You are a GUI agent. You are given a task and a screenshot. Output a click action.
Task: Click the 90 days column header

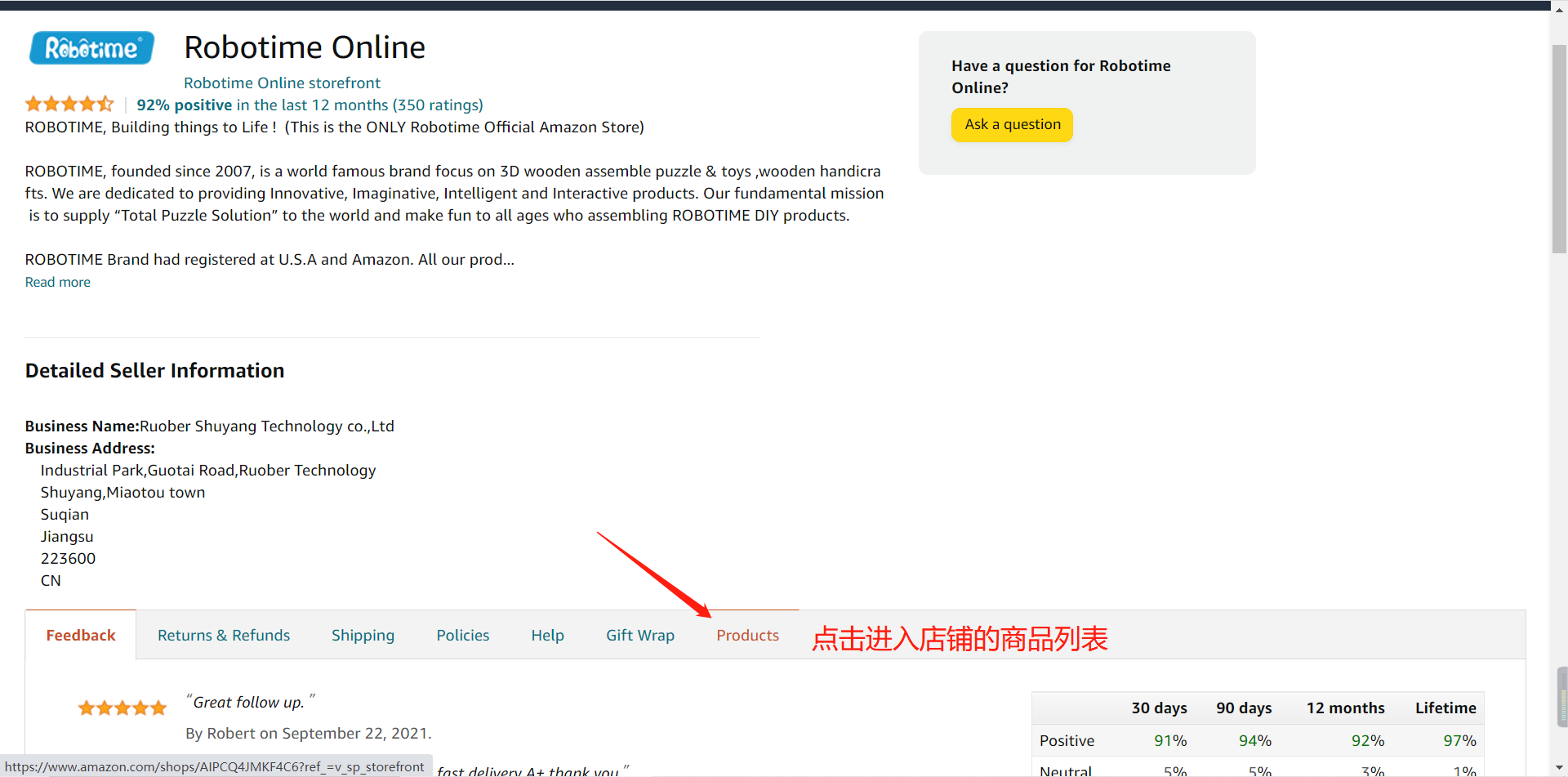point(1244,708)
